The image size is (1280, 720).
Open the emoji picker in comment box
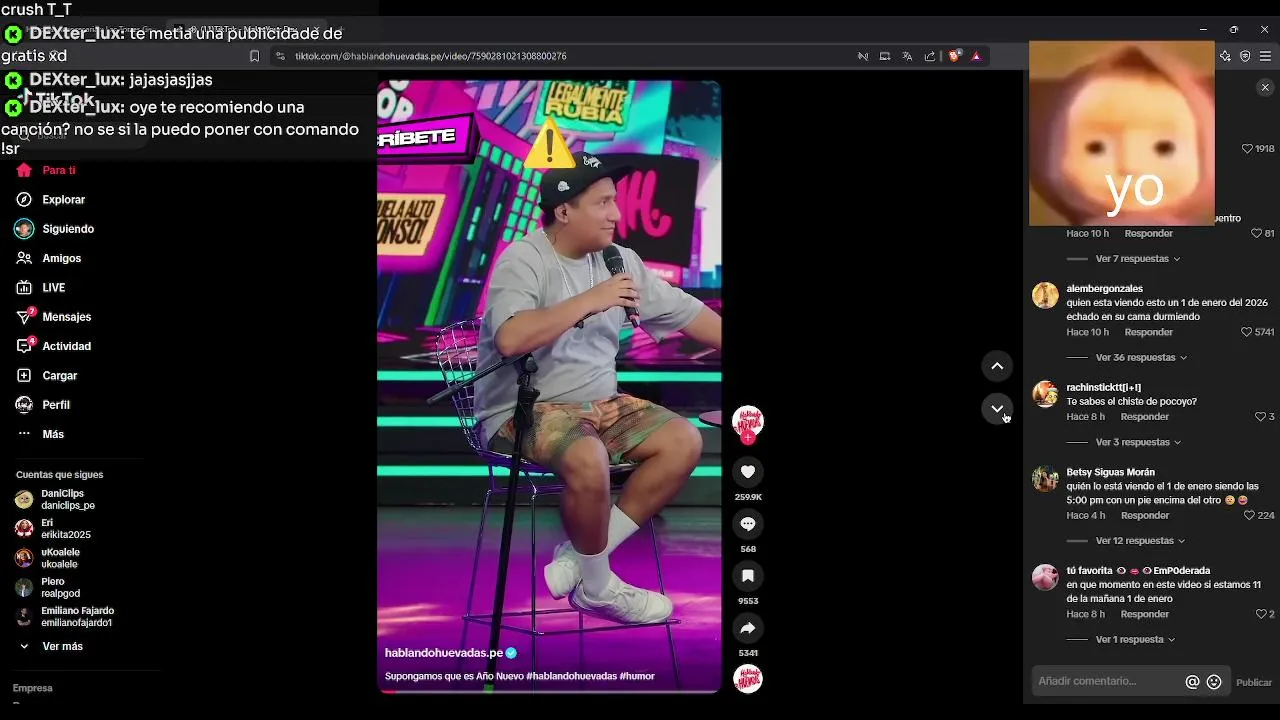point(1214,682)
